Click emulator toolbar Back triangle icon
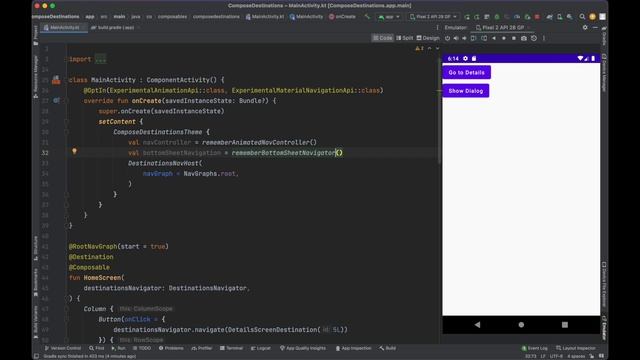640x360 pixels. pos(494,38)
